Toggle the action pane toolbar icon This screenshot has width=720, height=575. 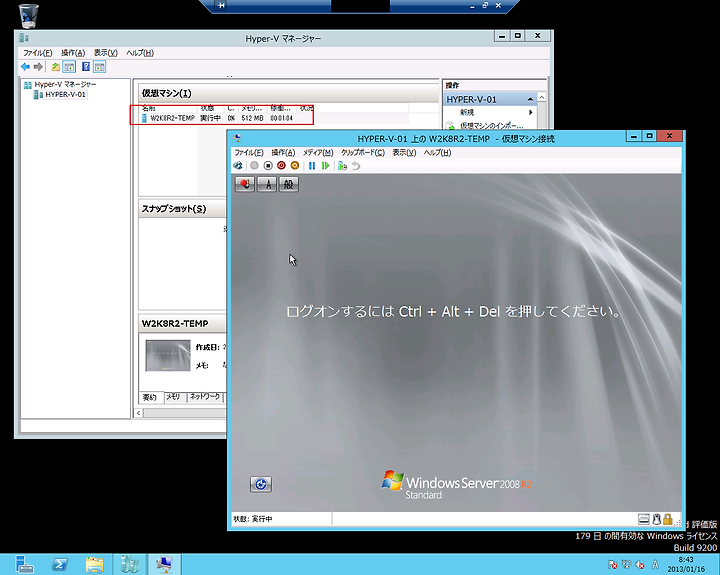(100, 67)
